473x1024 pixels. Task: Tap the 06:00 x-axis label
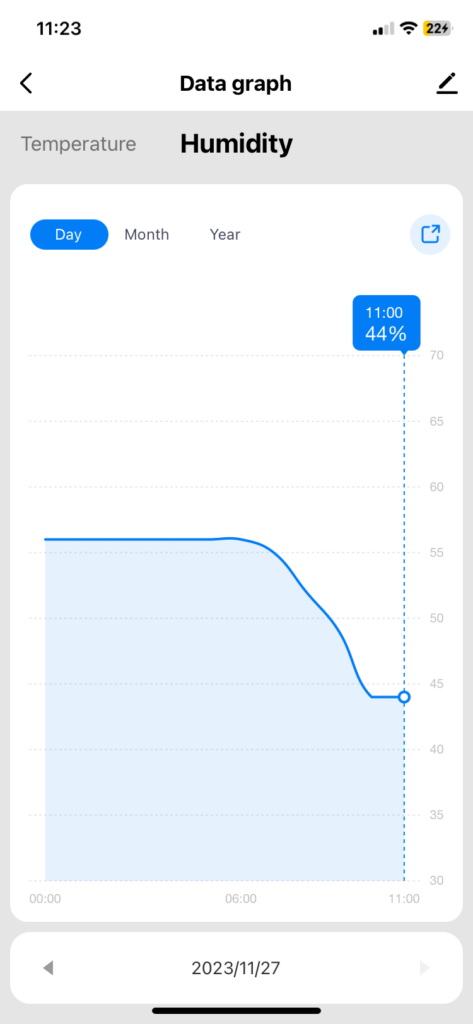[x=241, y=899]
